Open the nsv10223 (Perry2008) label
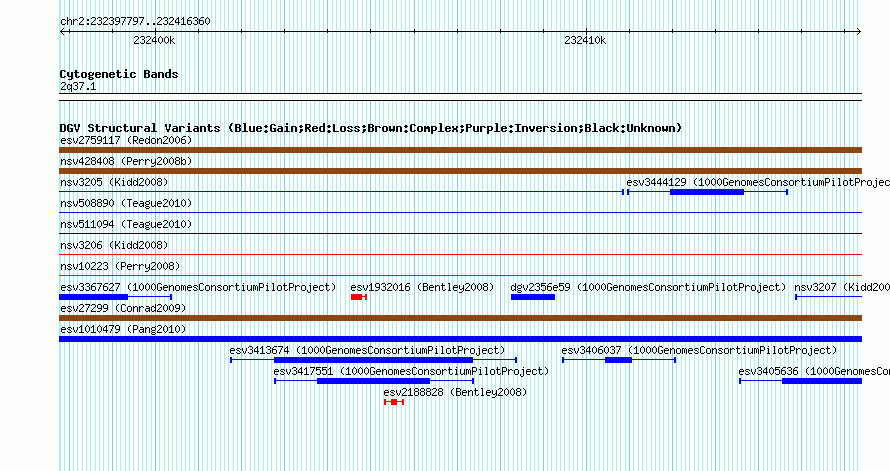The width and height of the screenshot is (890, 471). click(120, 266)
